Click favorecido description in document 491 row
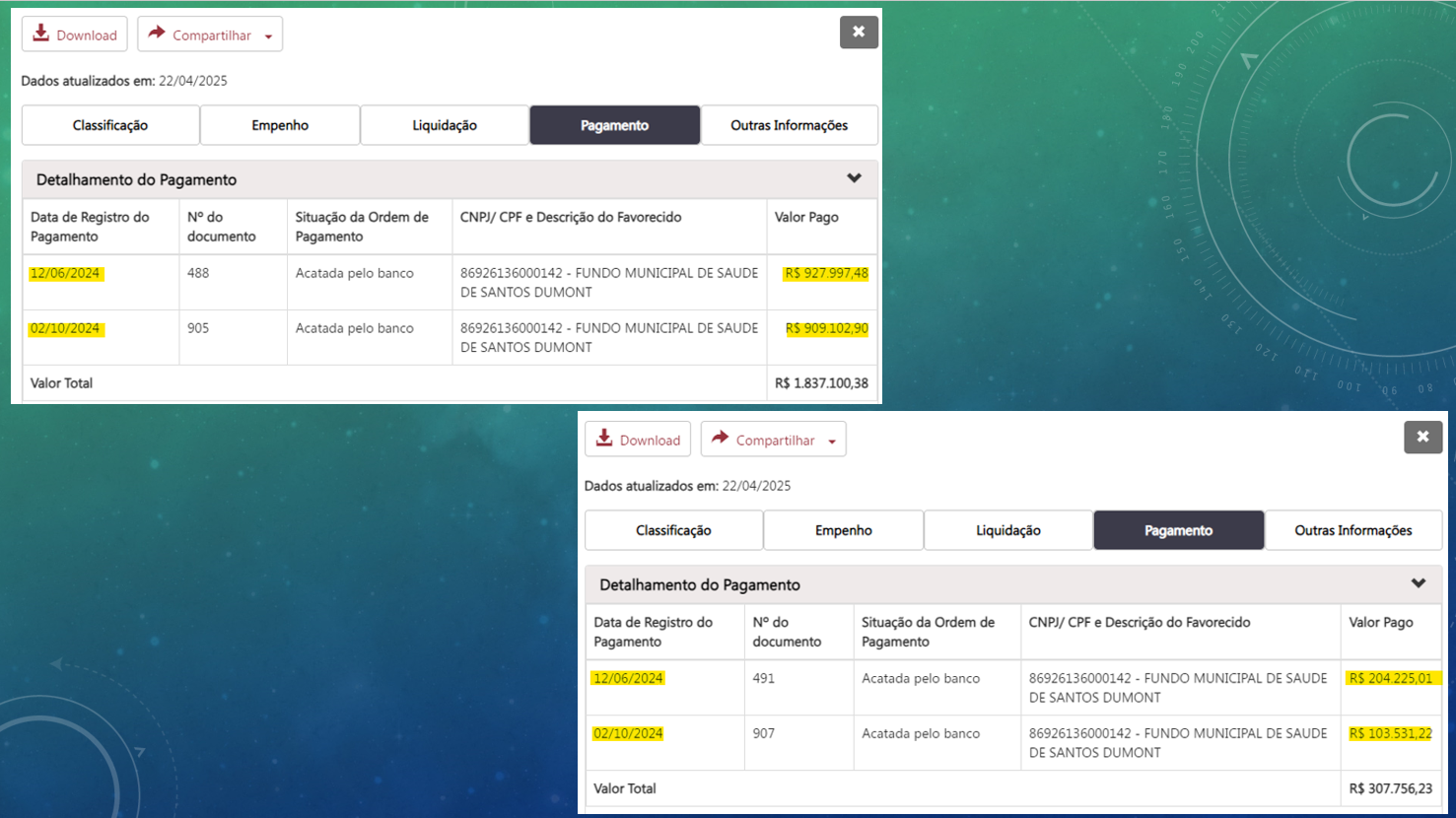This screenshot has height=818, width=1456. point(1178,688)
